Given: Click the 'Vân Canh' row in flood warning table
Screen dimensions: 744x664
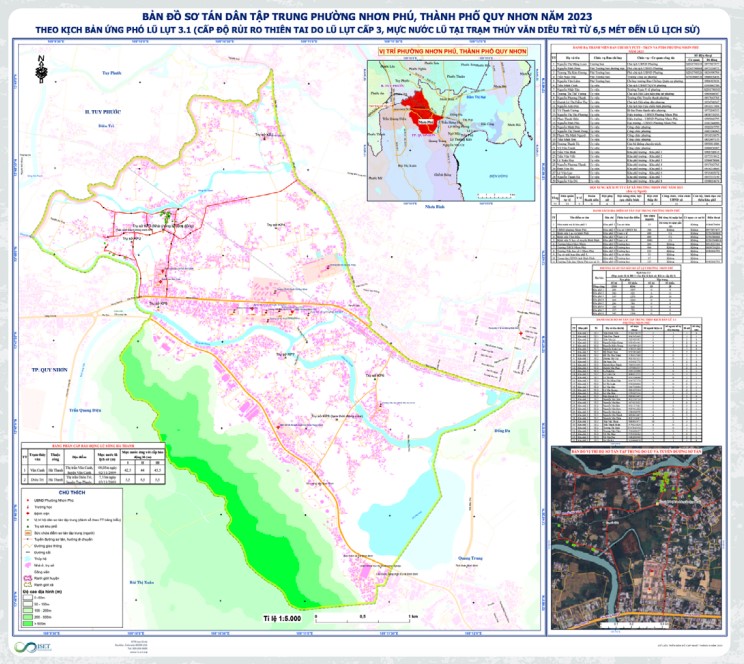Looking at the screenshot, I should (x=93, y=469).
